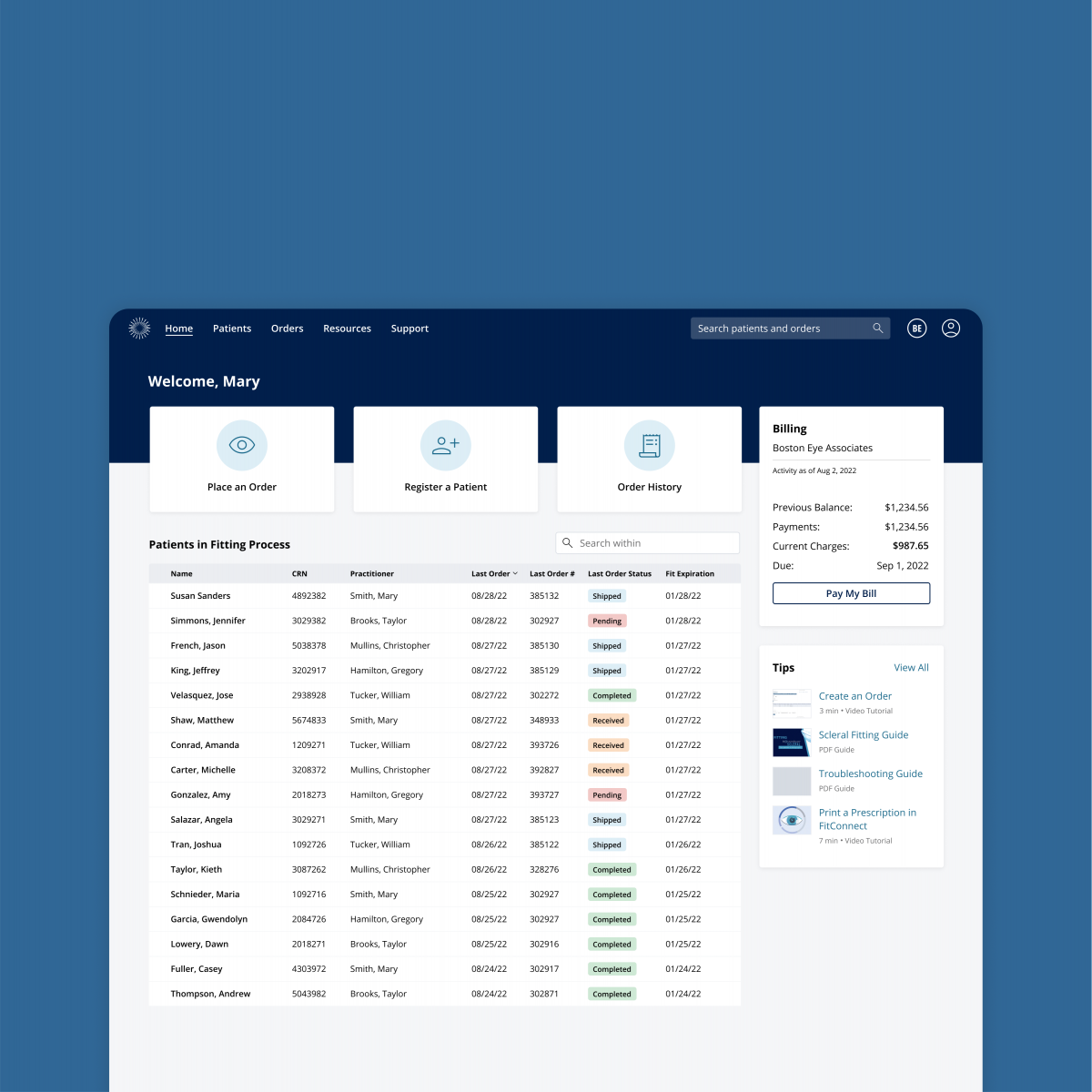Click the sunburst logo in the navbar
Screen dimensions: 1092x1092
click(x=138, y=329)
